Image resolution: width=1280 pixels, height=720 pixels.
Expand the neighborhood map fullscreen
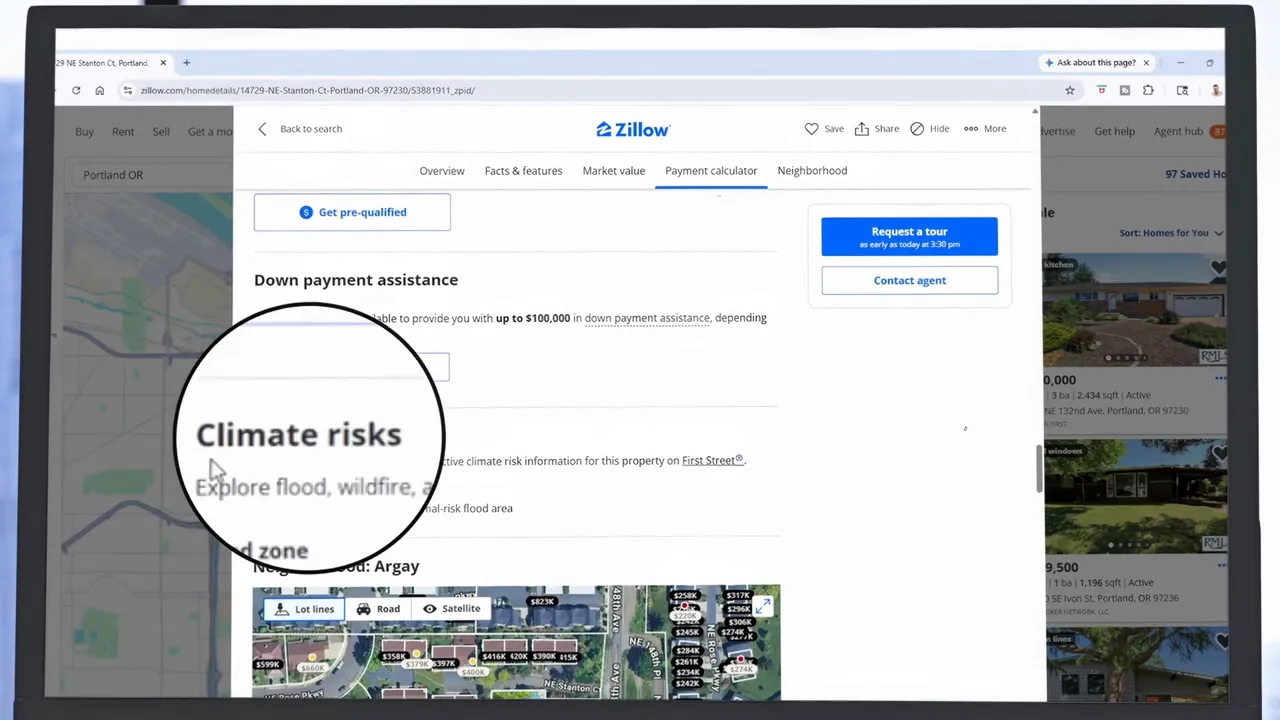763,606
